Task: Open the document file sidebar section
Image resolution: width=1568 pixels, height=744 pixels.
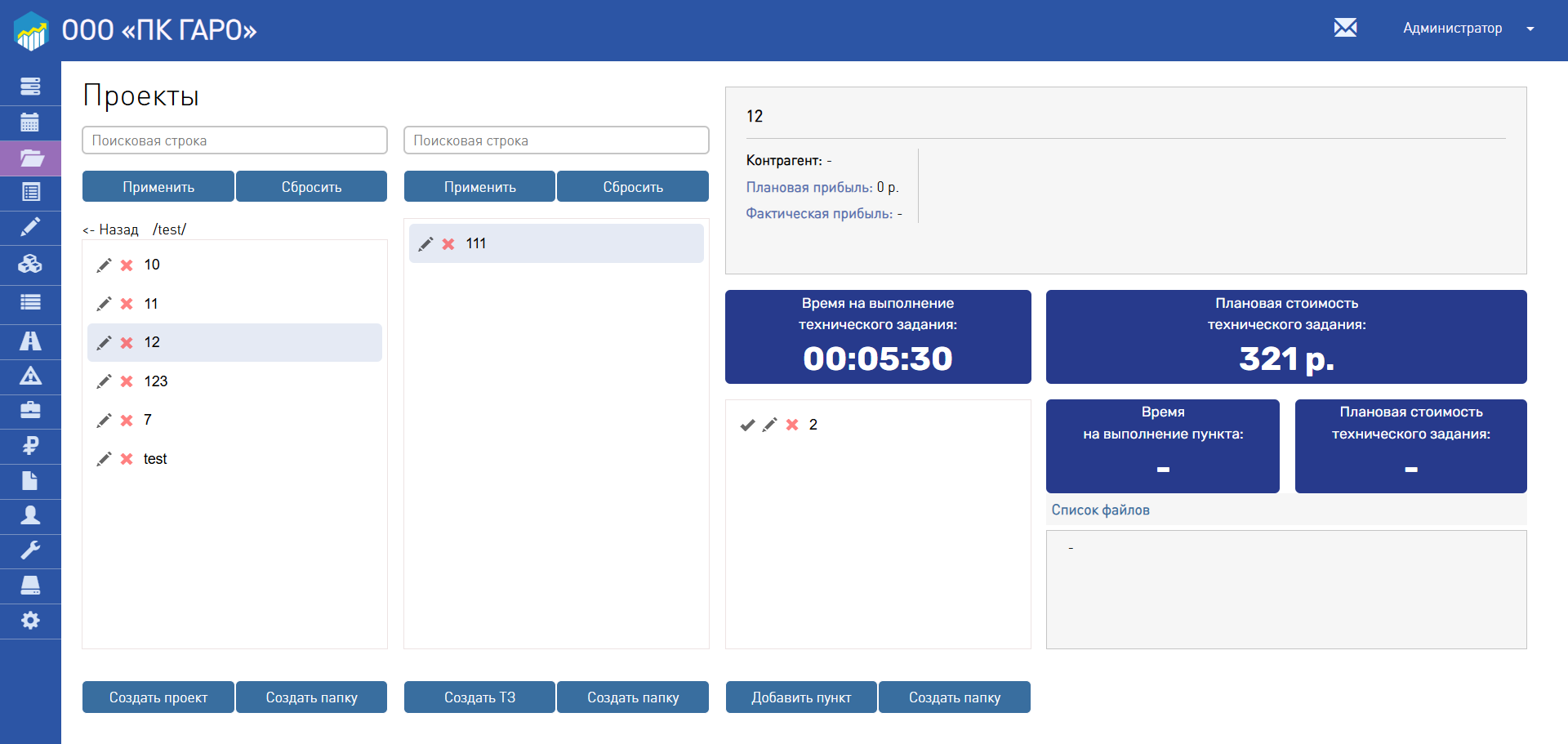Action: tap(30, 480)
